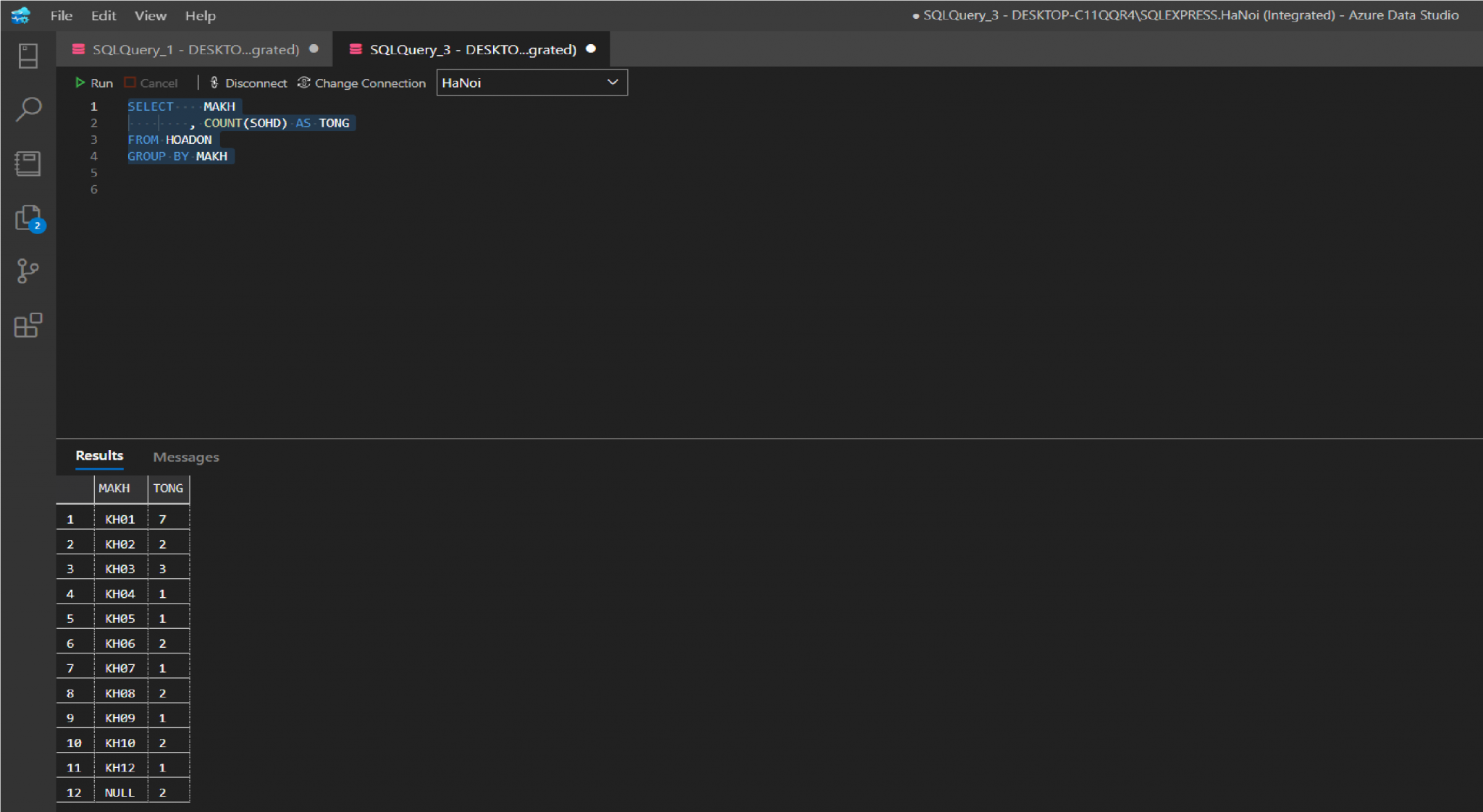This screenshot has height=812, width=1483.
Task: Open the Connections sidebar icon
Action: [x=28, y=56]
